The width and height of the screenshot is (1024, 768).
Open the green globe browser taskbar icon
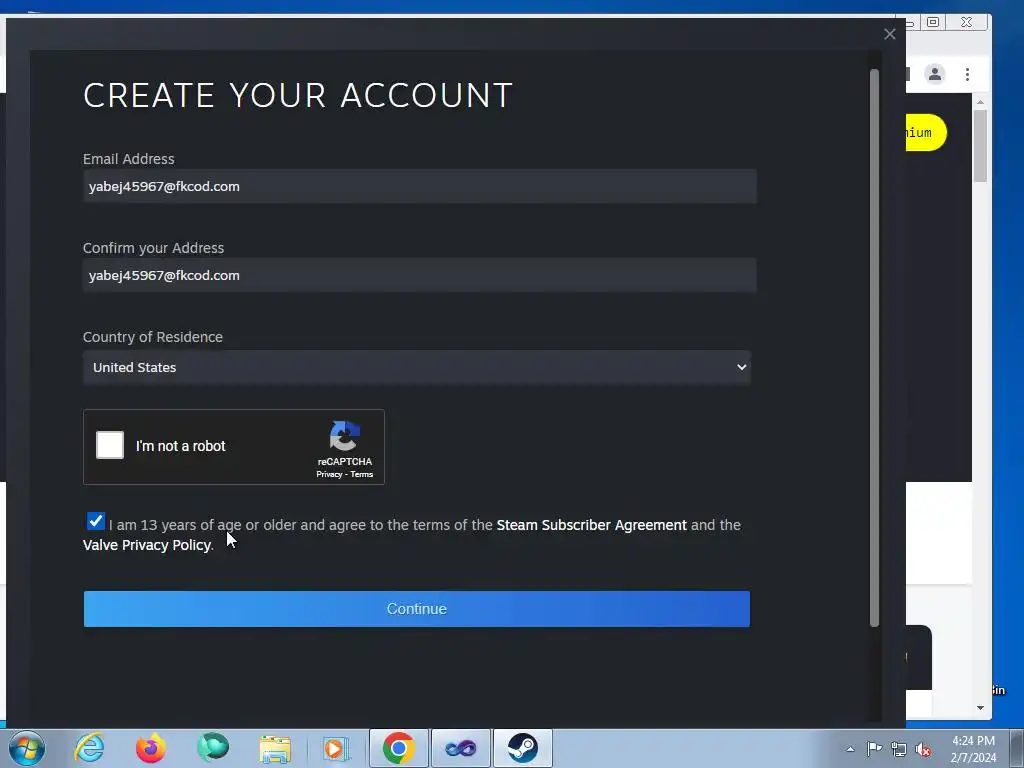point(213,748)
